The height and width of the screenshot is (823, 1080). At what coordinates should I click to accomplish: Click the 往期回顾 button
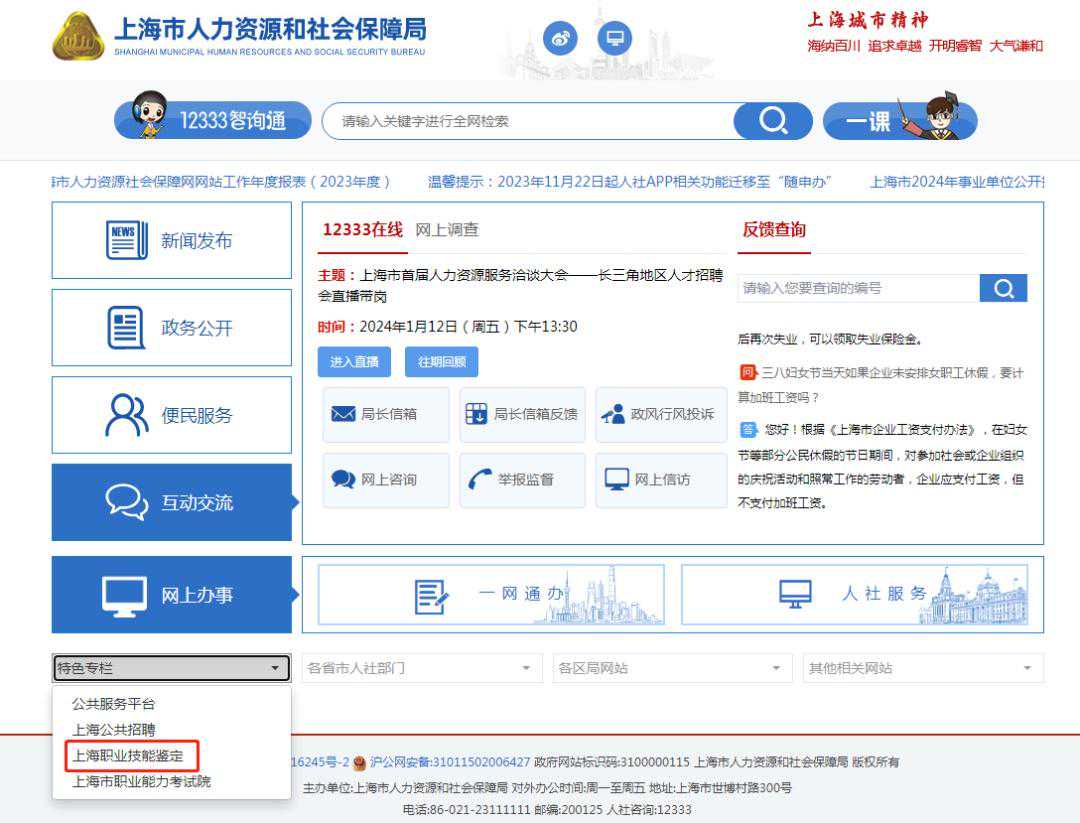click(x=441, y=362)
